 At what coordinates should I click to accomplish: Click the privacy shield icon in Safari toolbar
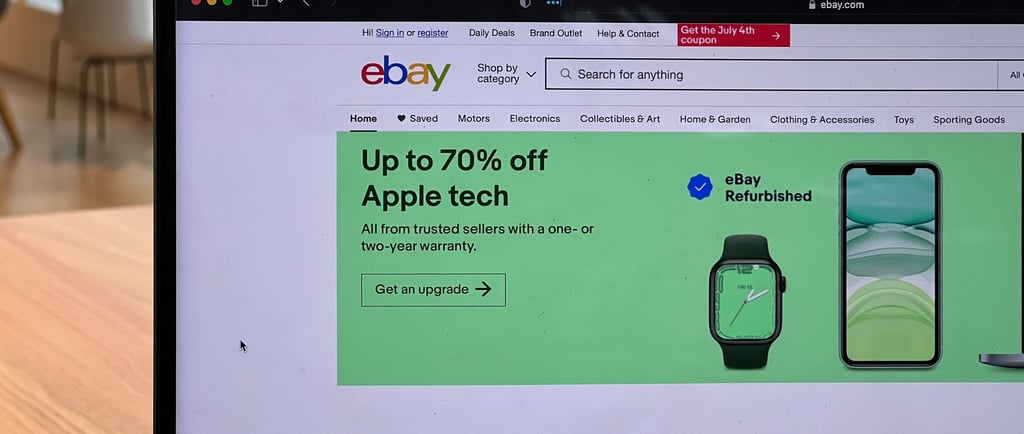[524, 3]
